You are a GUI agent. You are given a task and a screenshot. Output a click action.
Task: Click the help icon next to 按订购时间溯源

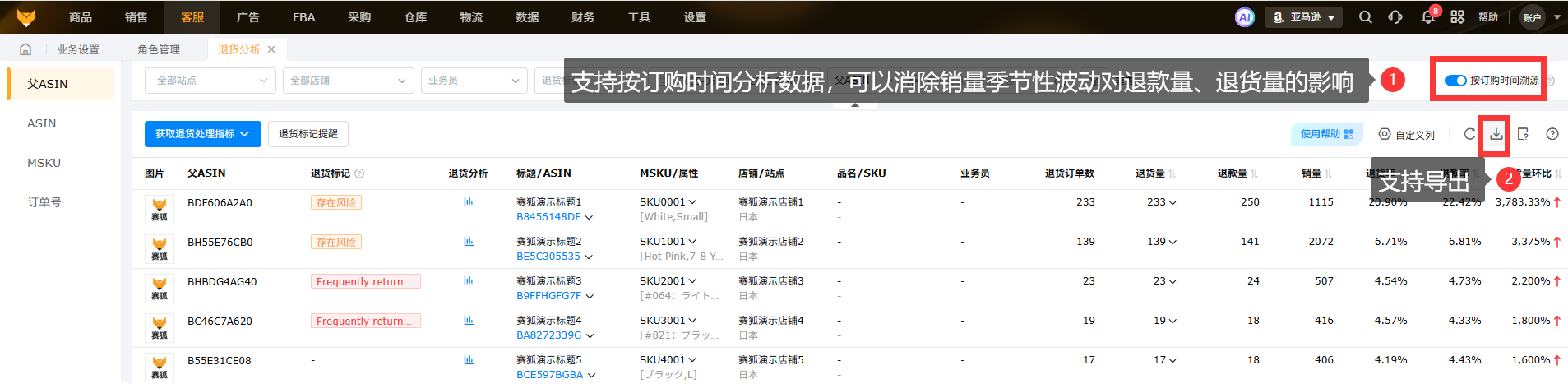[1549, 81]
